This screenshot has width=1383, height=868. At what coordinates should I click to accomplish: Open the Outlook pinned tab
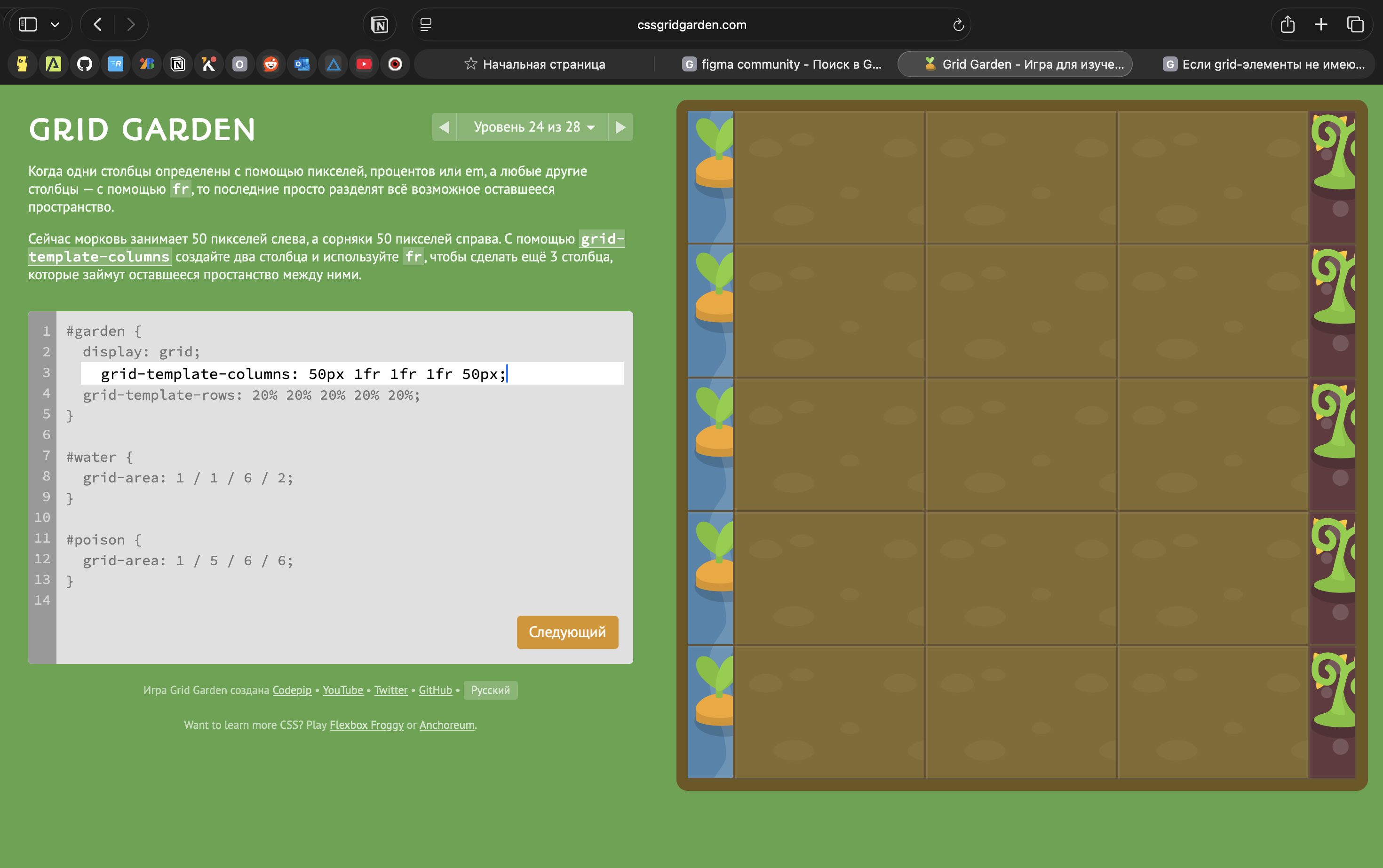point(302,64)
